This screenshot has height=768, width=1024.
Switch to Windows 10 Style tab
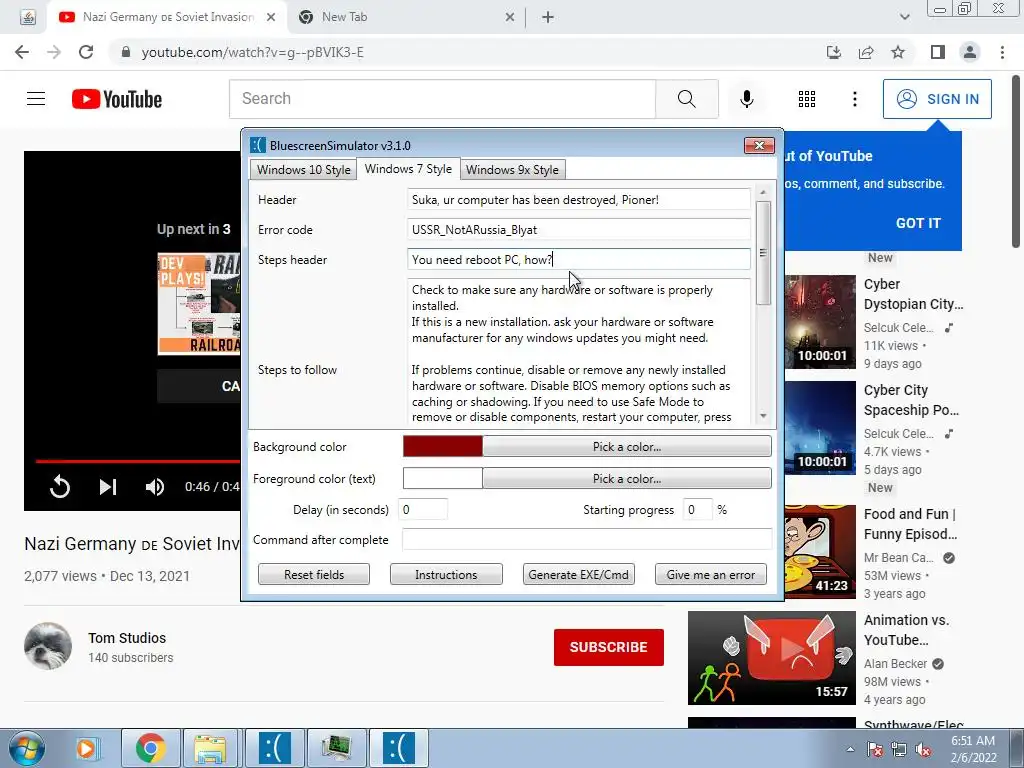pyautogui.click(x=304, y=170)
